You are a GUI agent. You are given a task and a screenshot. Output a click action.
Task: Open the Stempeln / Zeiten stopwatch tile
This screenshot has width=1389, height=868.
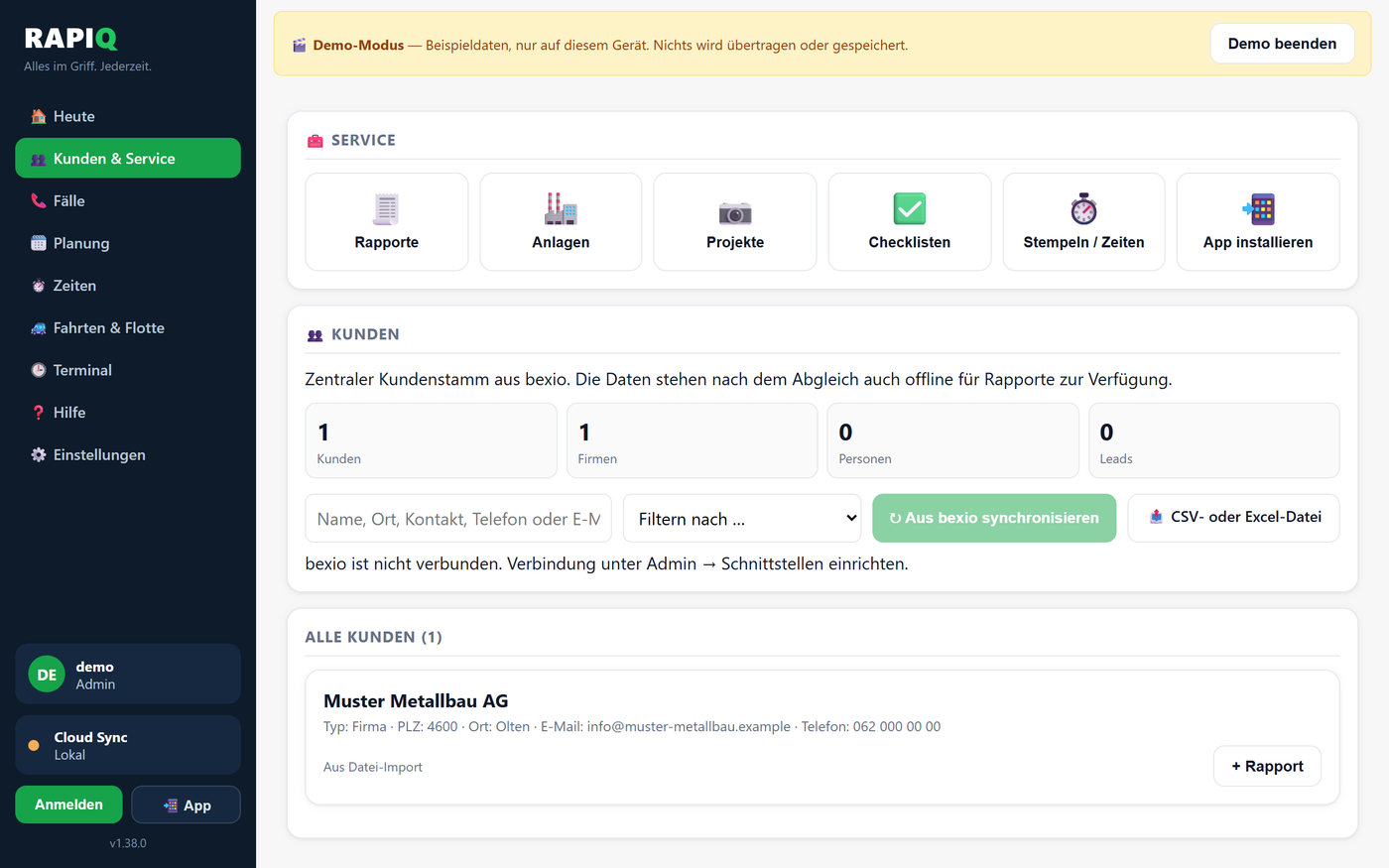[x=1083, y=221]
